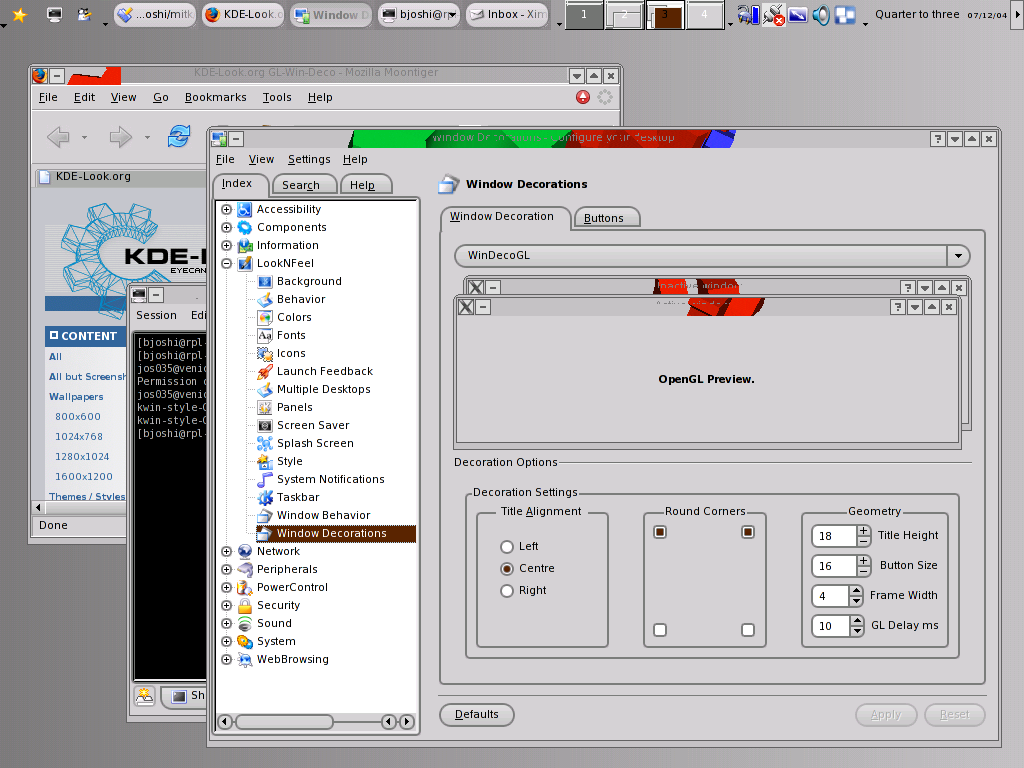1024x768 pixels.
Task: Click the Panels module icon
Action: click(x=264, y=408)
